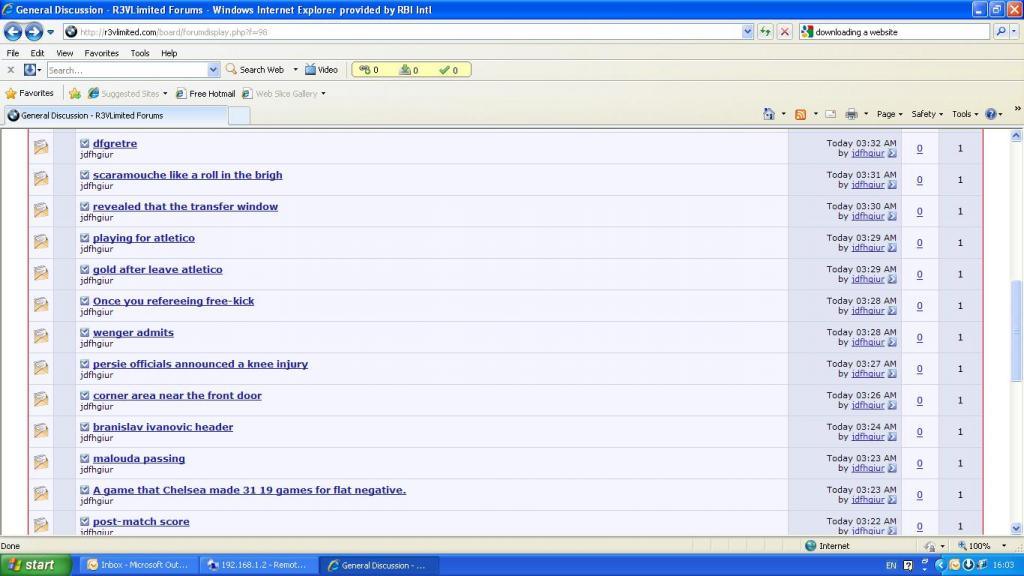The width and height of the screenshot is (1024, 576).
Task: Open the Favorites menu in menu bar
Action: coord(101,53)
